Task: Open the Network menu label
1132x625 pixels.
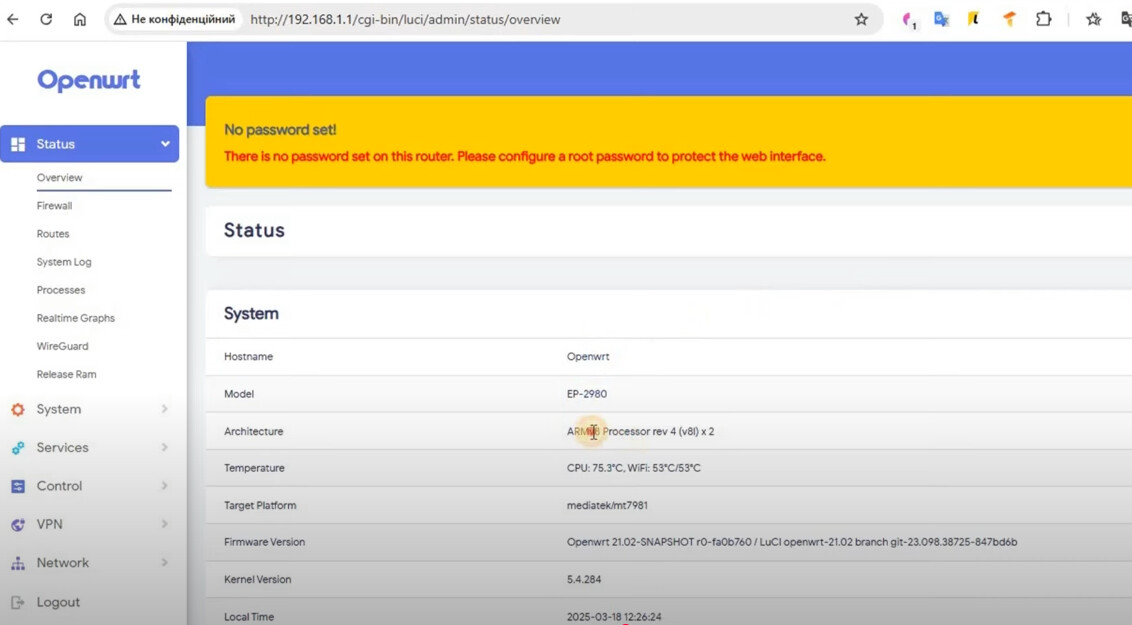Action: 63,562
